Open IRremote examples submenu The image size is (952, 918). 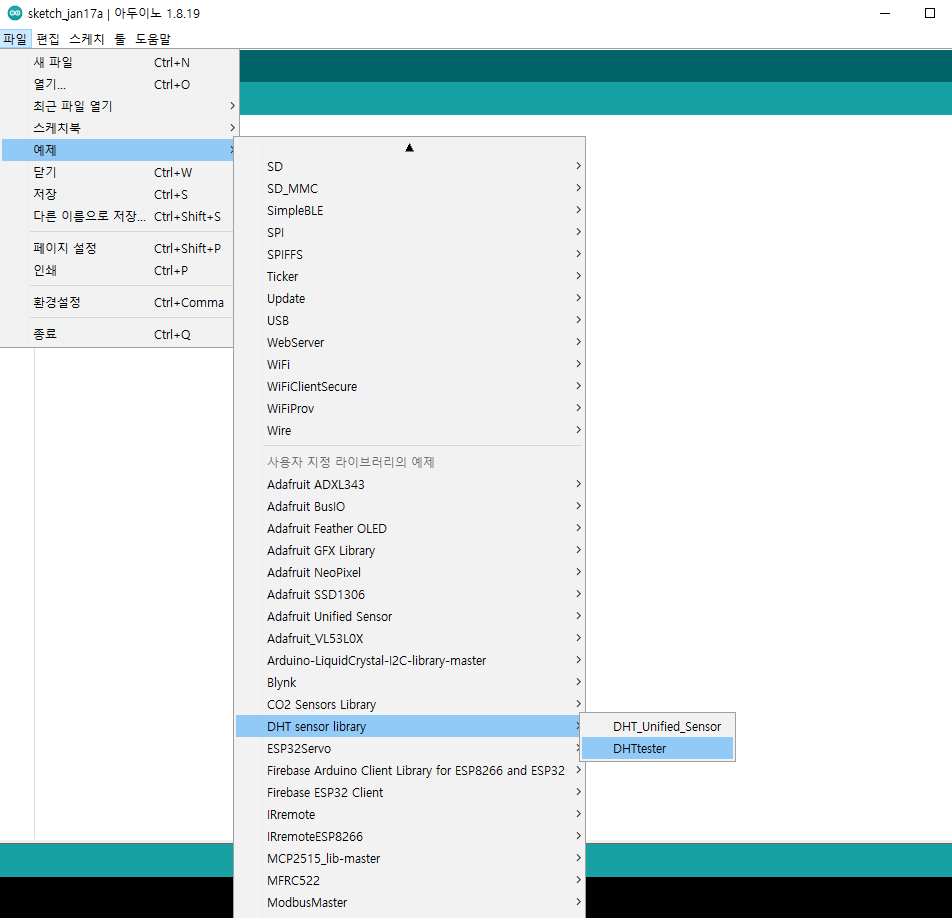point(410,814)
